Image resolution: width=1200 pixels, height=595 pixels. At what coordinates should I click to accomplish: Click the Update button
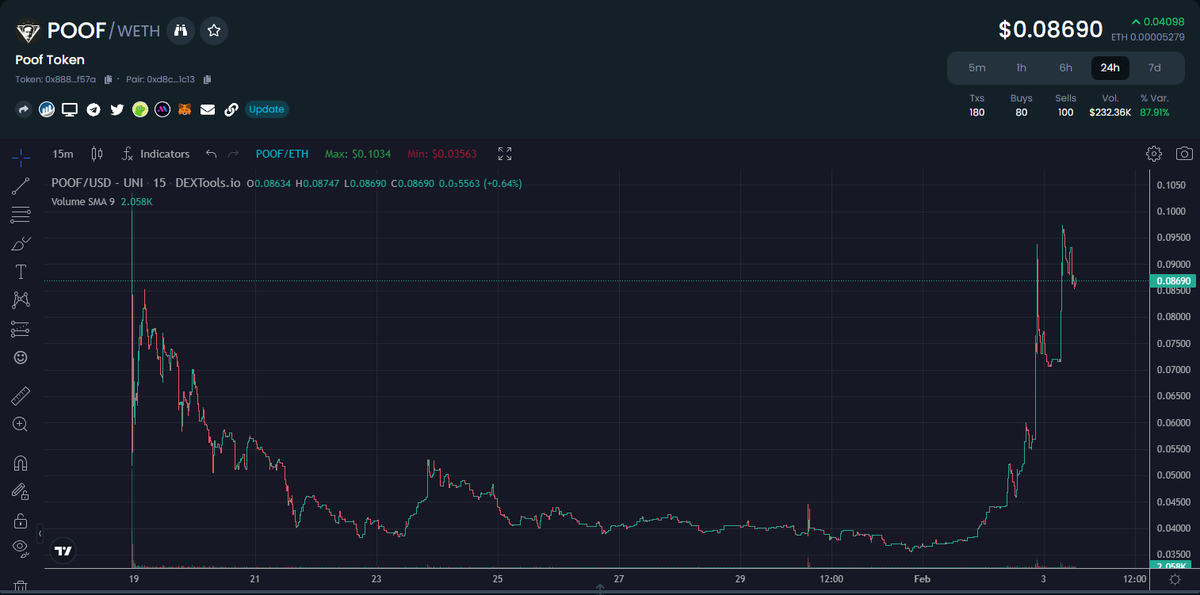(267, 109)
